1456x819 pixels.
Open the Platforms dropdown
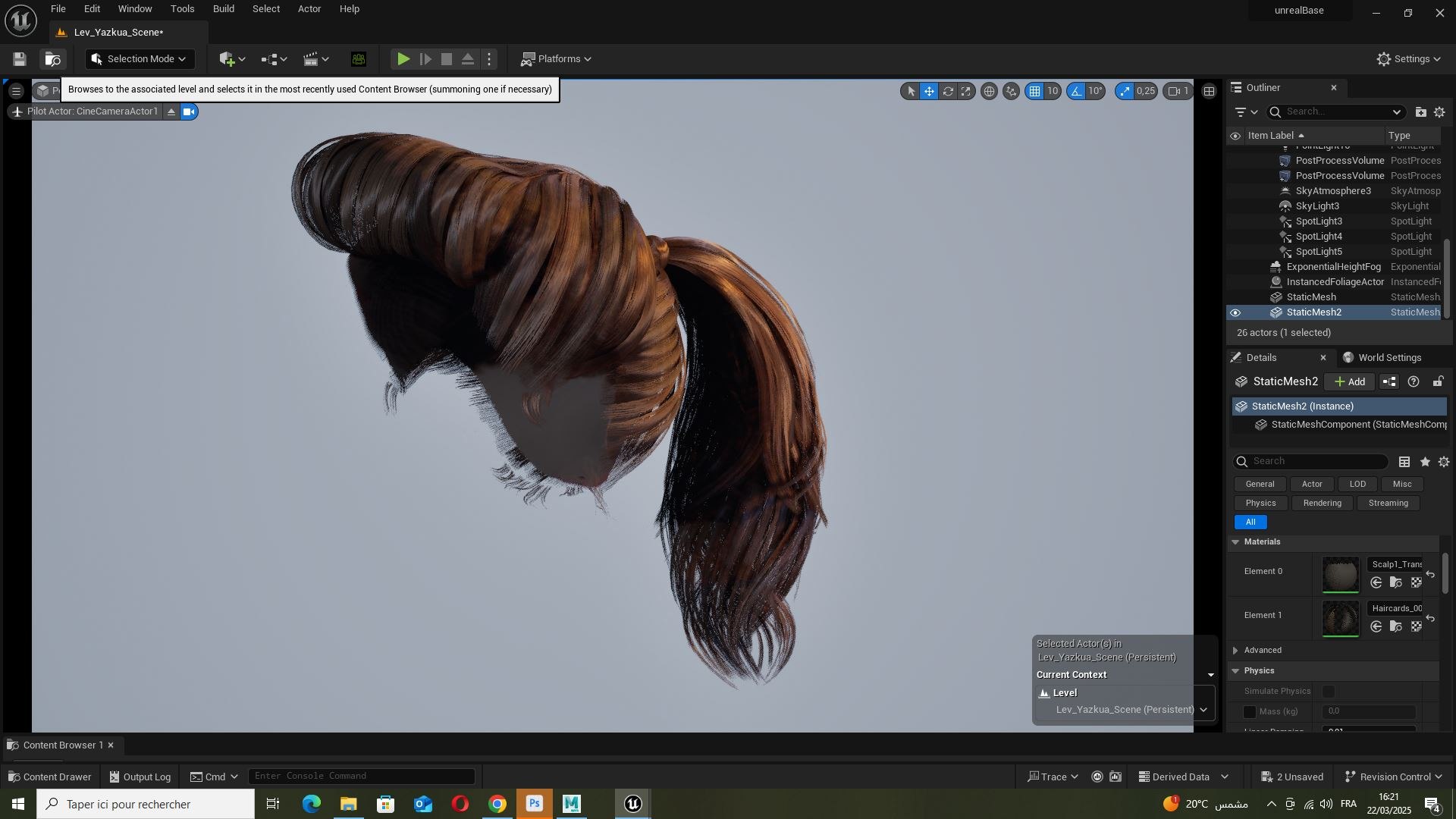click(x=556, y=59)
